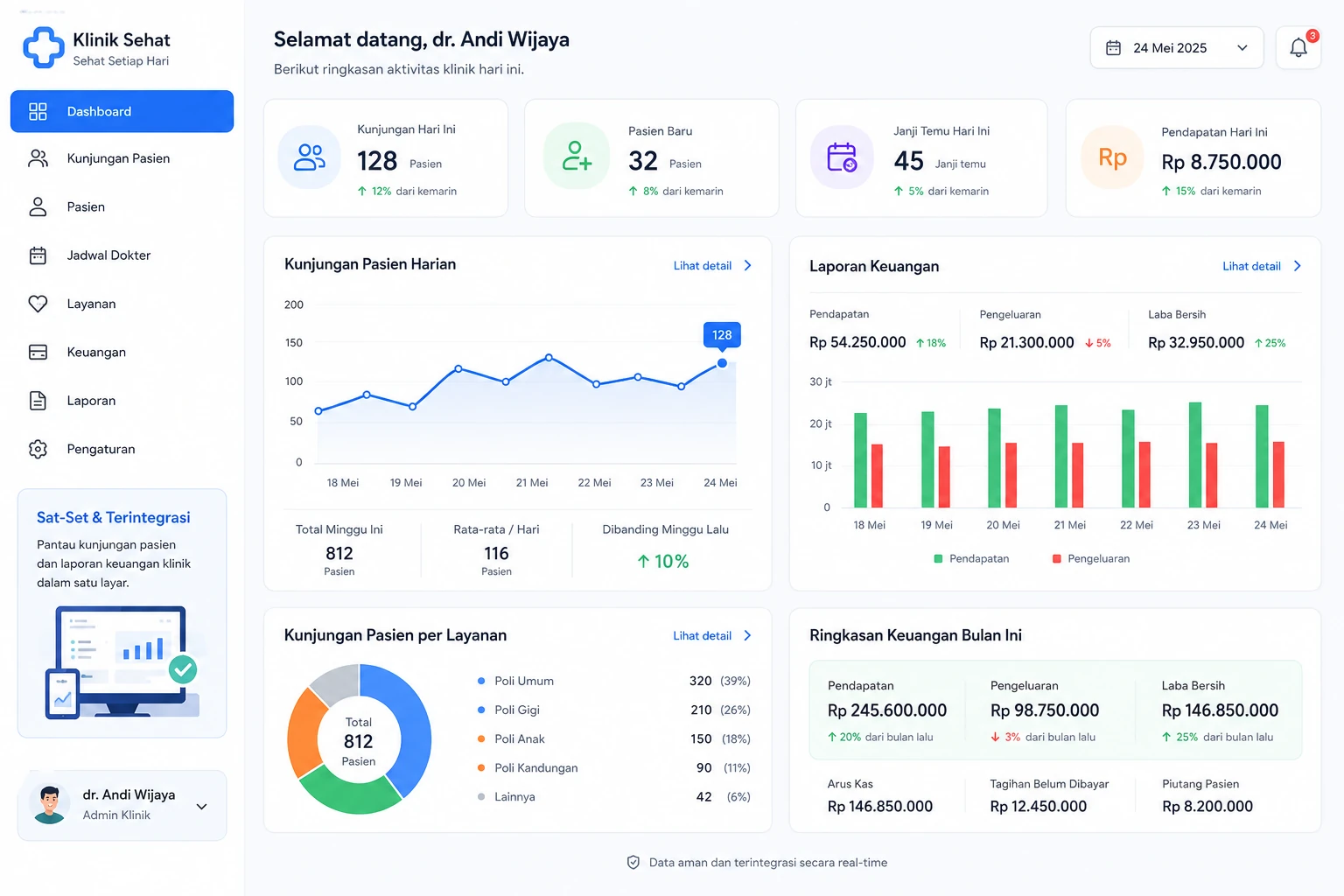This screenshot has height=896, width=1344.
Task: Click the Piutang Pasien amount Rp 8.200.000
Action: tap(1207, 806)
